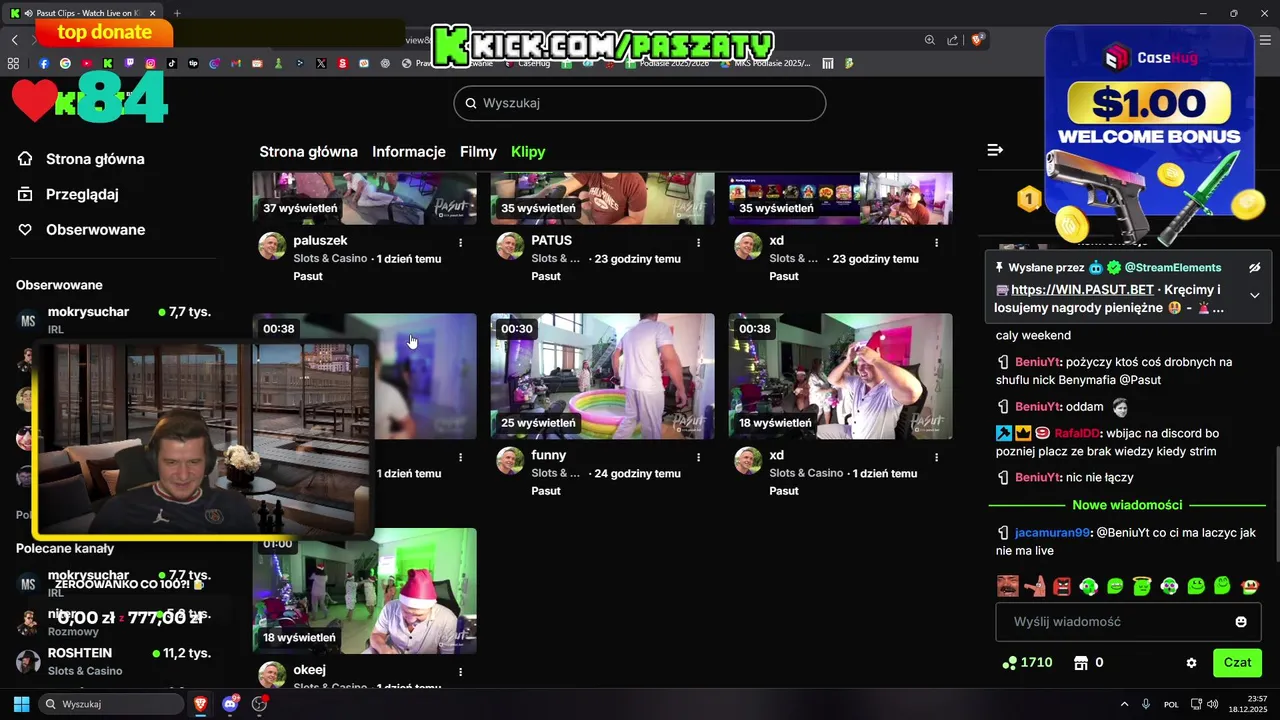1280x720 pixels.
Task: Send the message with Czat button
Action: [1237, 662]
